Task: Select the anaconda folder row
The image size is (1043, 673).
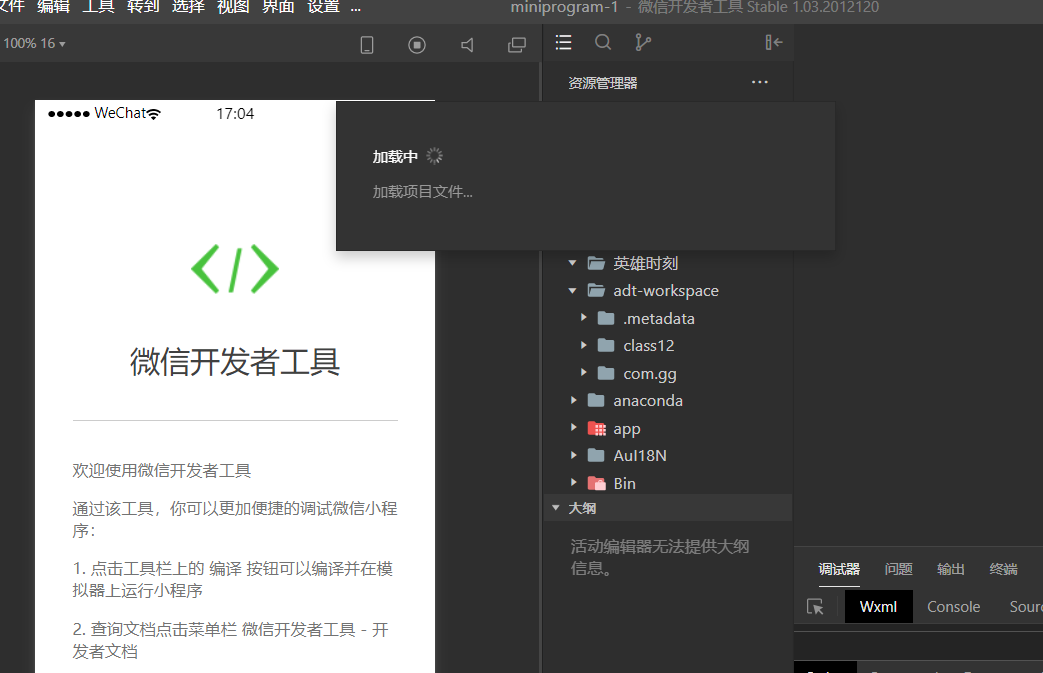Action: pyautogui.click(x=668, y=400)
